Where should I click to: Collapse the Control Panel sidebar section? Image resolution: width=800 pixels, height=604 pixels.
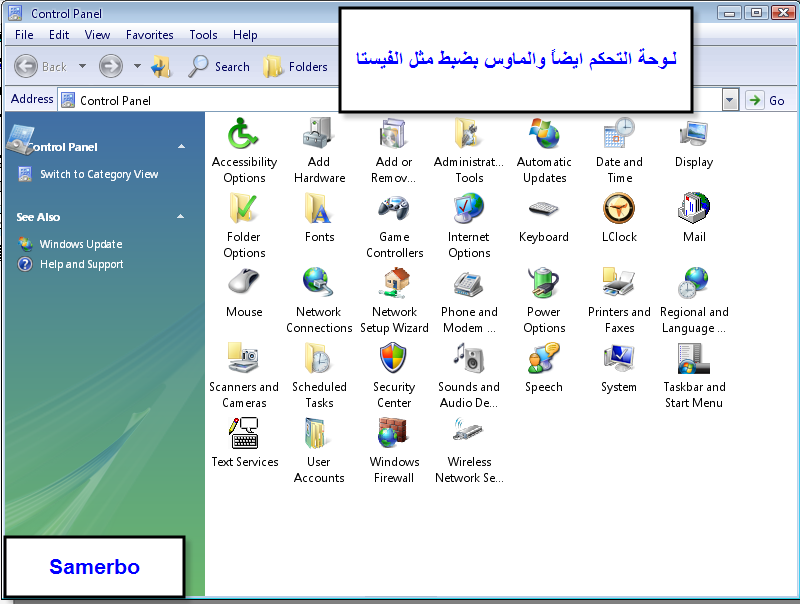click(181, 147)
